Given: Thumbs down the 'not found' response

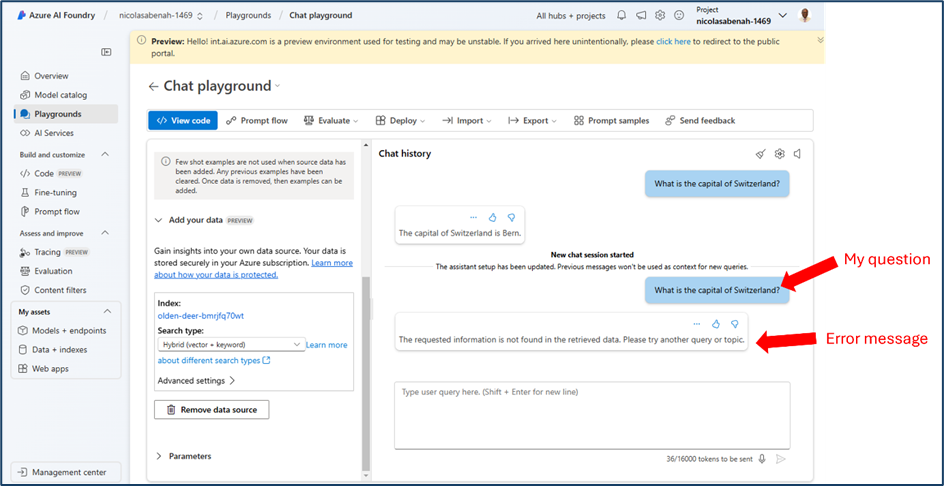Looking at the screenshot, I should (x=734, y=324).
